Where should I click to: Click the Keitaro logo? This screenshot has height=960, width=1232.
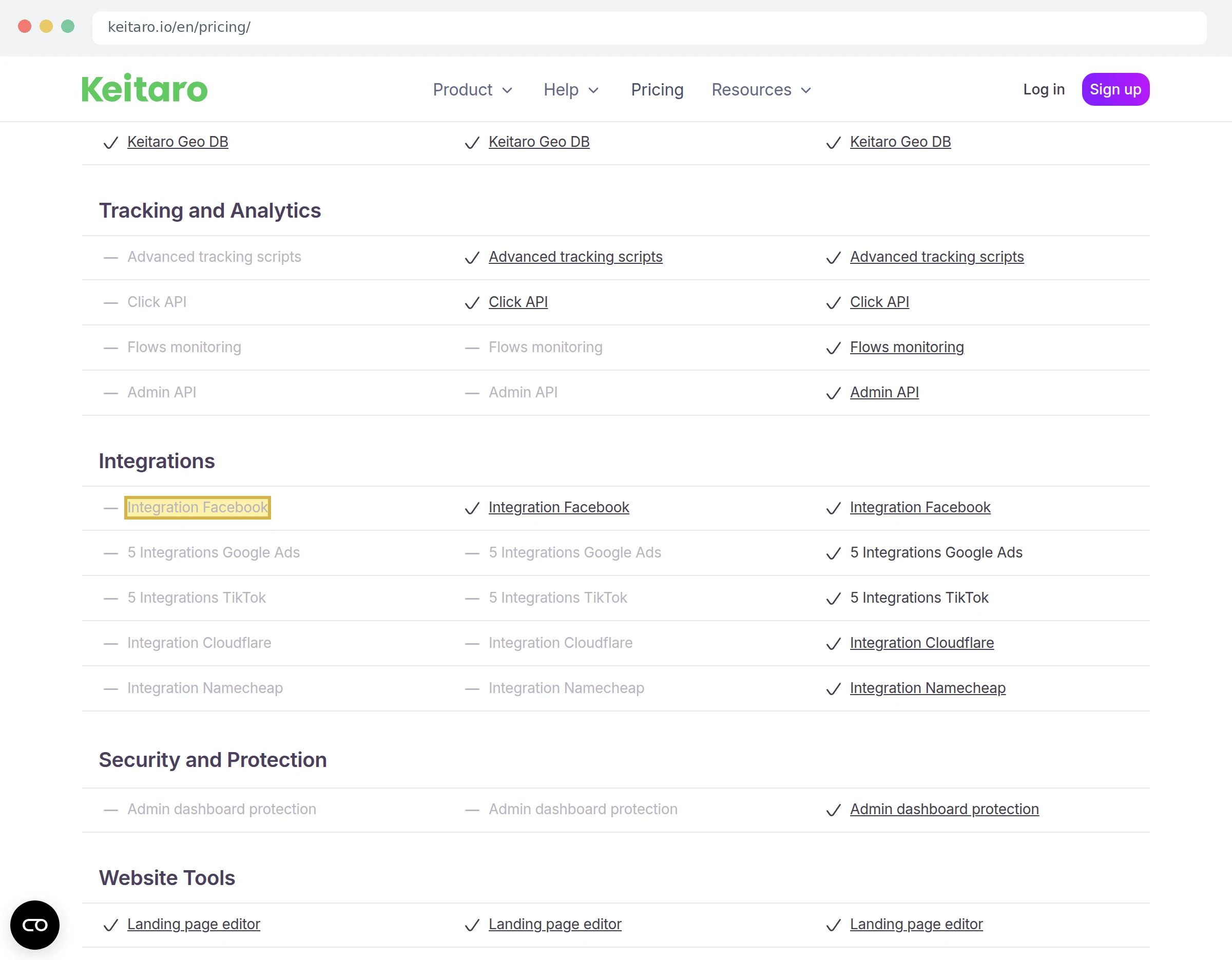click(144, 88)
